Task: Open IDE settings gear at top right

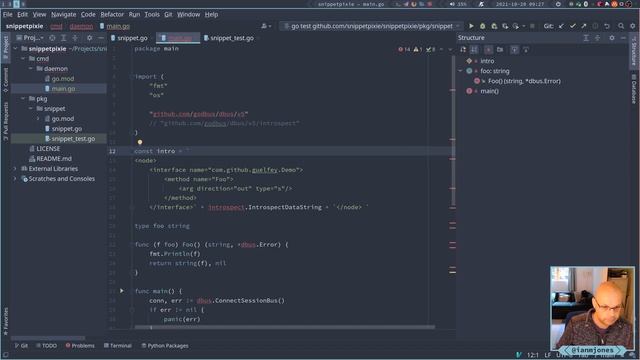Action: click(x=632, y=26)
